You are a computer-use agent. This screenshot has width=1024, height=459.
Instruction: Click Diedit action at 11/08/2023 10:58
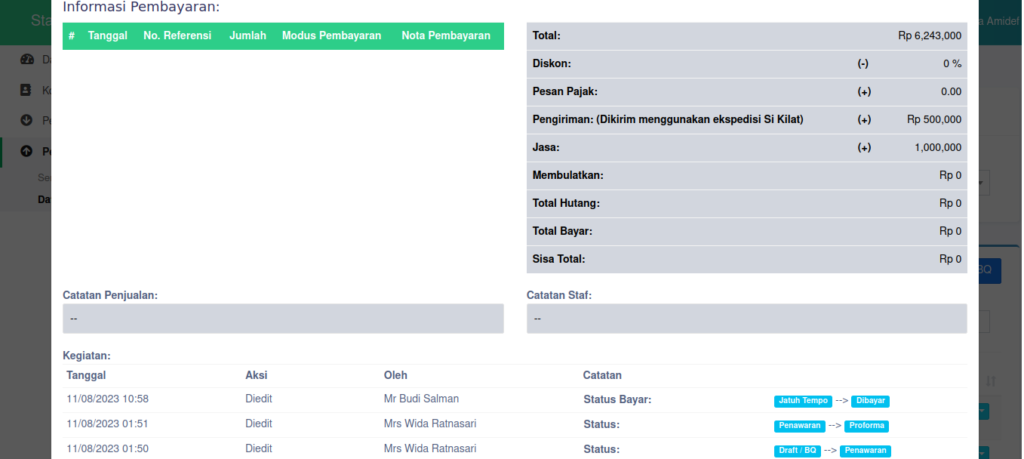point(259,399)
